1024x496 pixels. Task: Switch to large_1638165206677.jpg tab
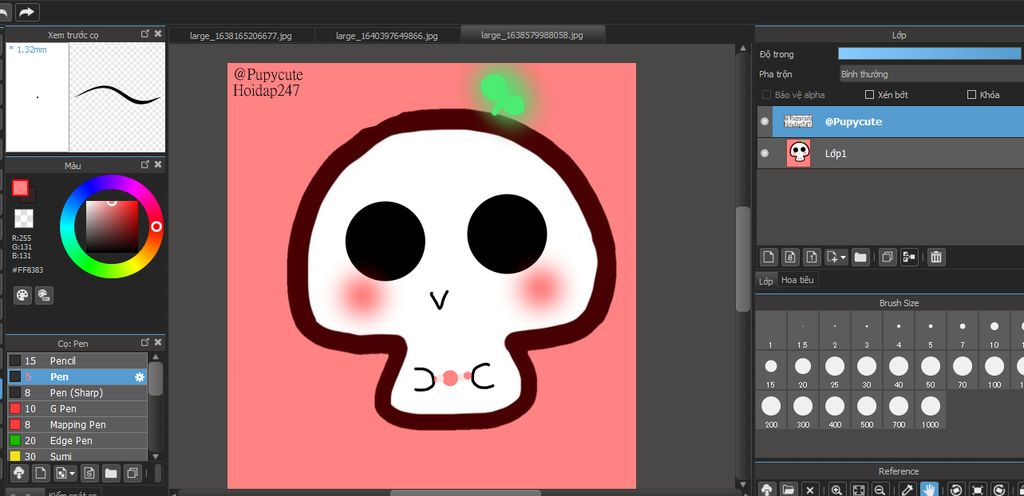[x=241, y=36]
